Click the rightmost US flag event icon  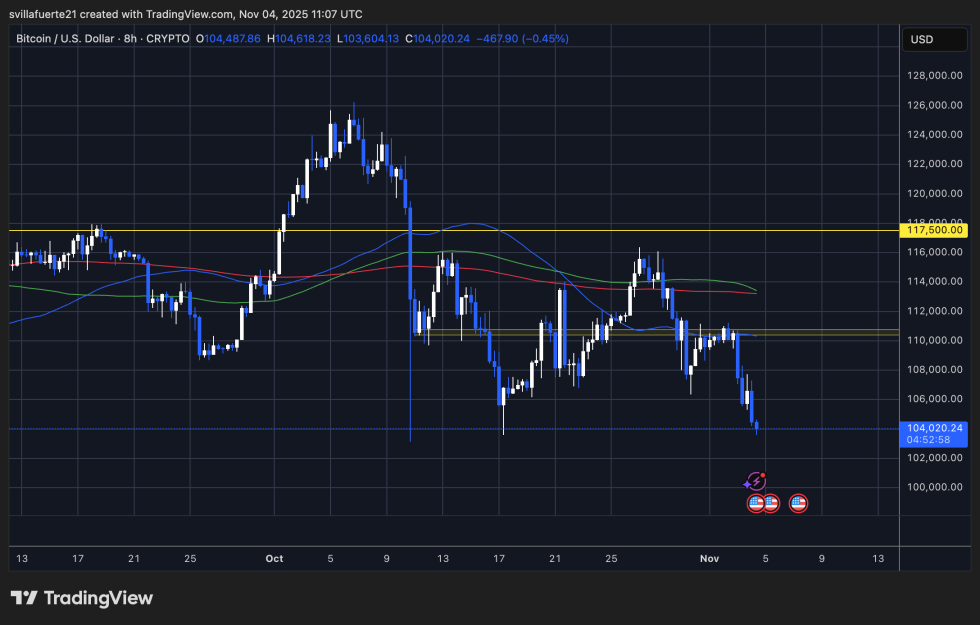pos(798,503)
